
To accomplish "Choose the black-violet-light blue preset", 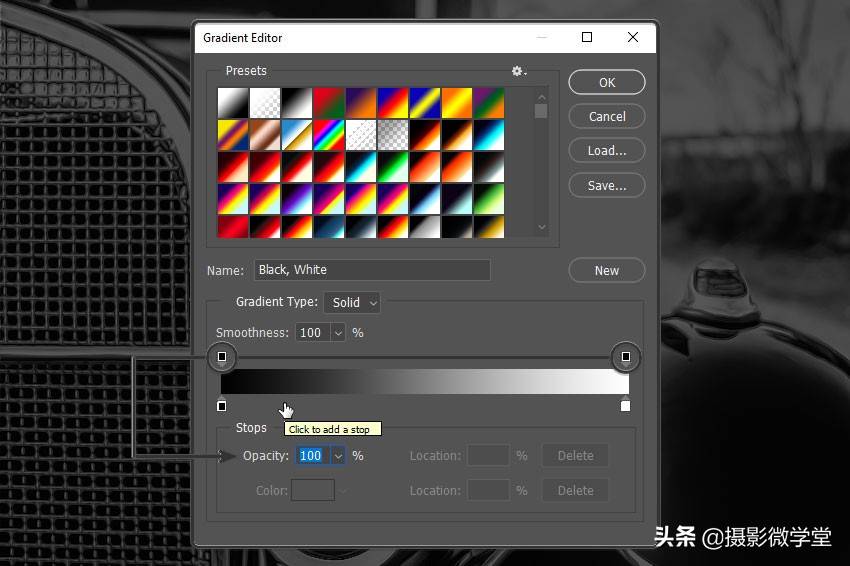I will point(297,199).
